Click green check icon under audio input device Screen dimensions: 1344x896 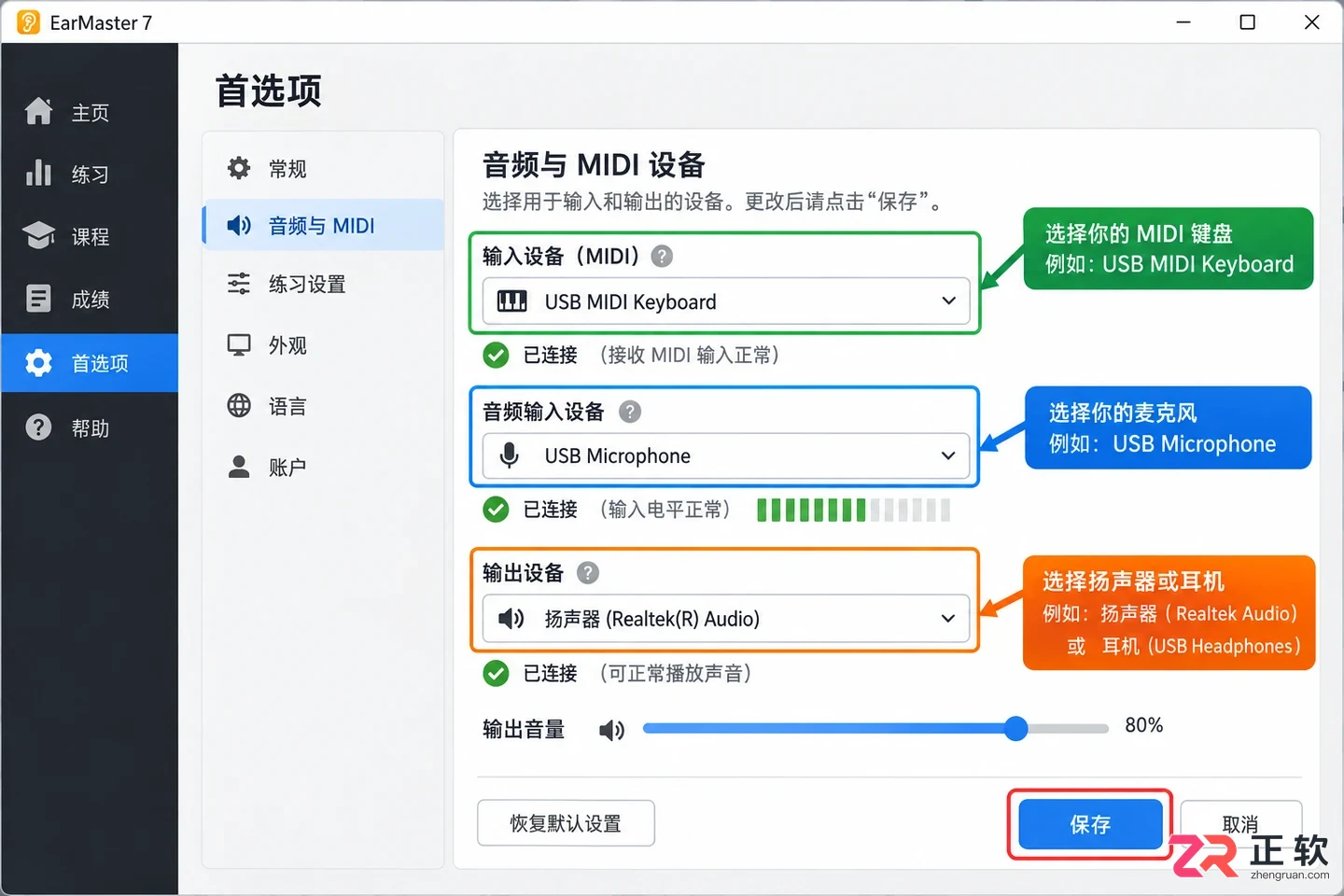[x=497, y=510]
